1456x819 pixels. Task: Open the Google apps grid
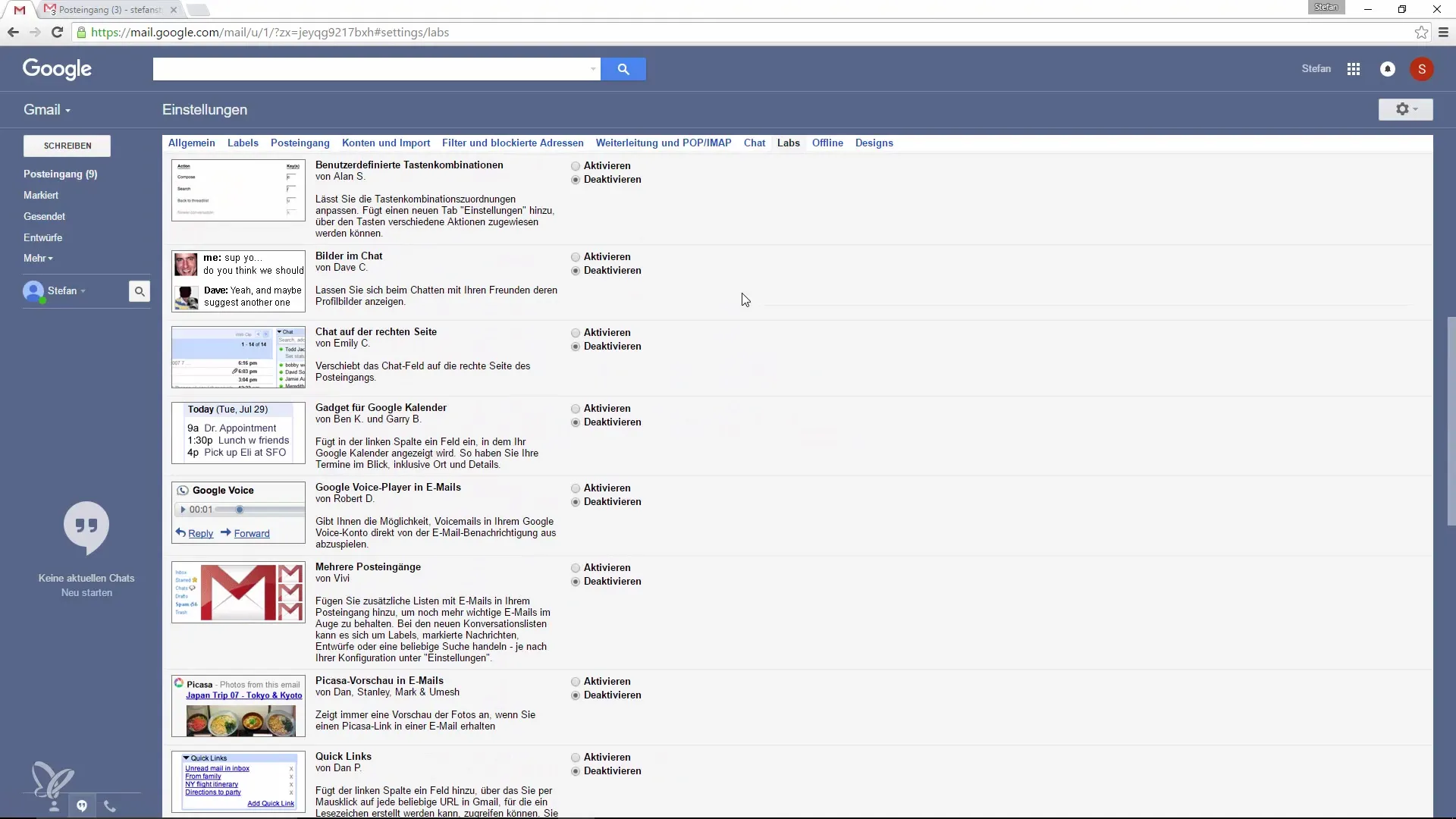1354,69
